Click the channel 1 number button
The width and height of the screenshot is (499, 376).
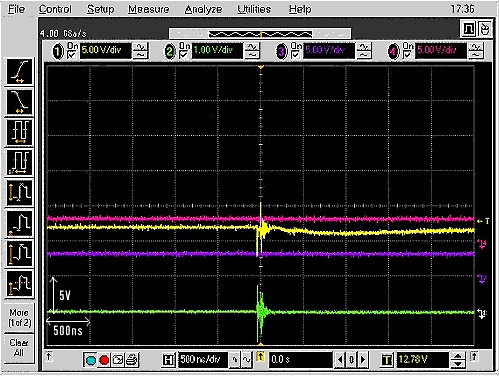[x=58, y=51]
